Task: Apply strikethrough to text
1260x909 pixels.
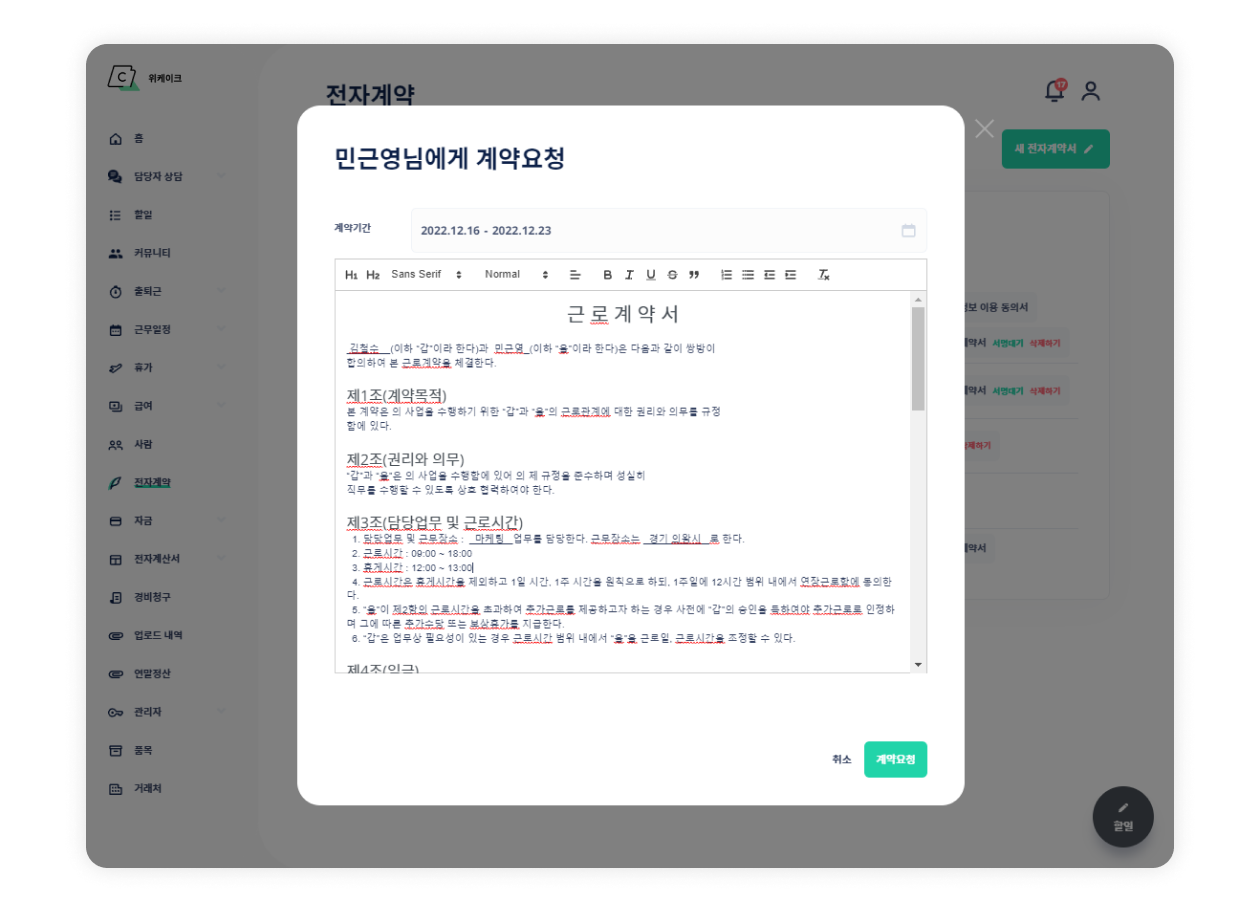Action: (672, 275)
